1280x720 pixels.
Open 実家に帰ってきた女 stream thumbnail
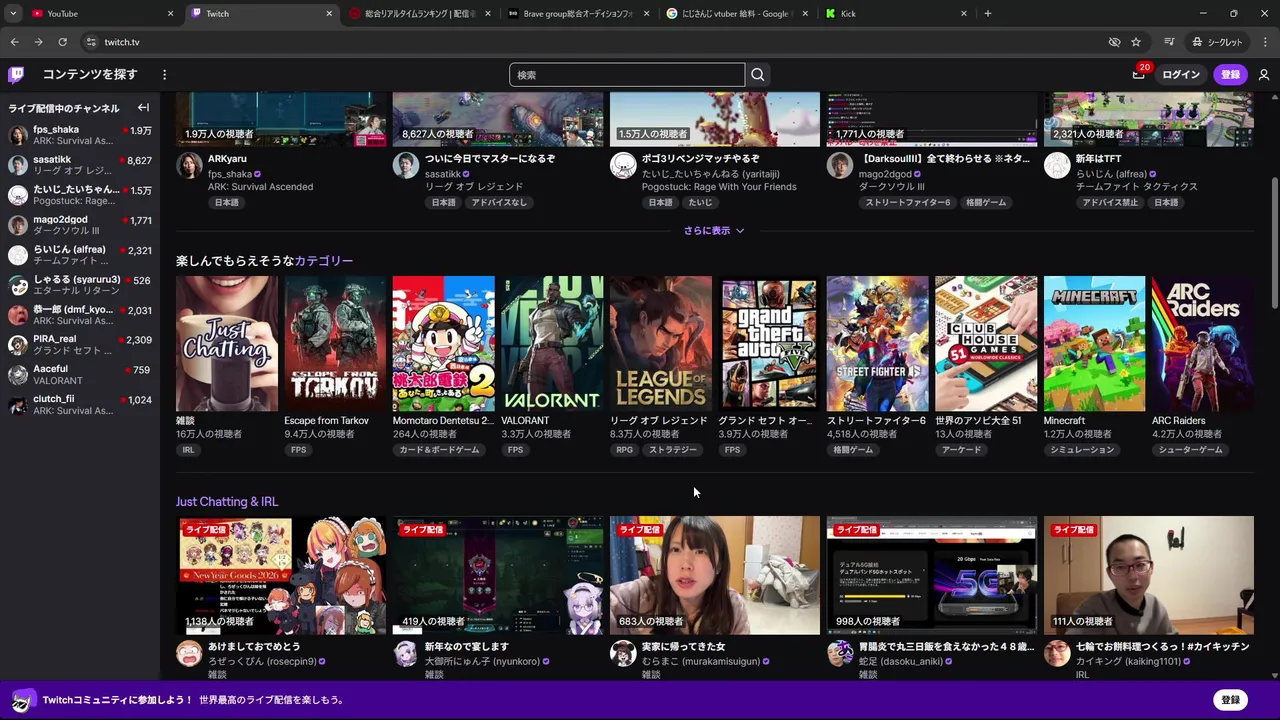point(714,575)
